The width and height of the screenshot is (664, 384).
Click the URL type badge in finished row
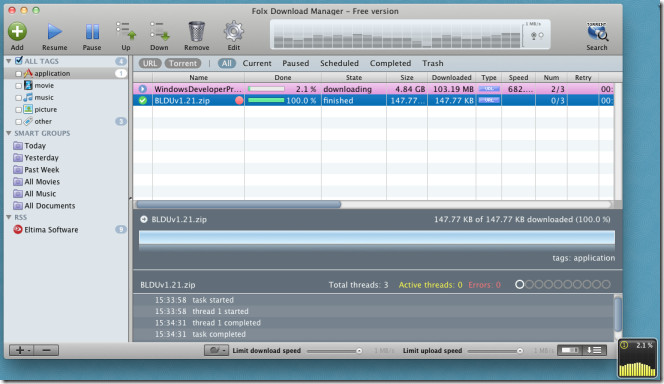click(x=489, y=100)
